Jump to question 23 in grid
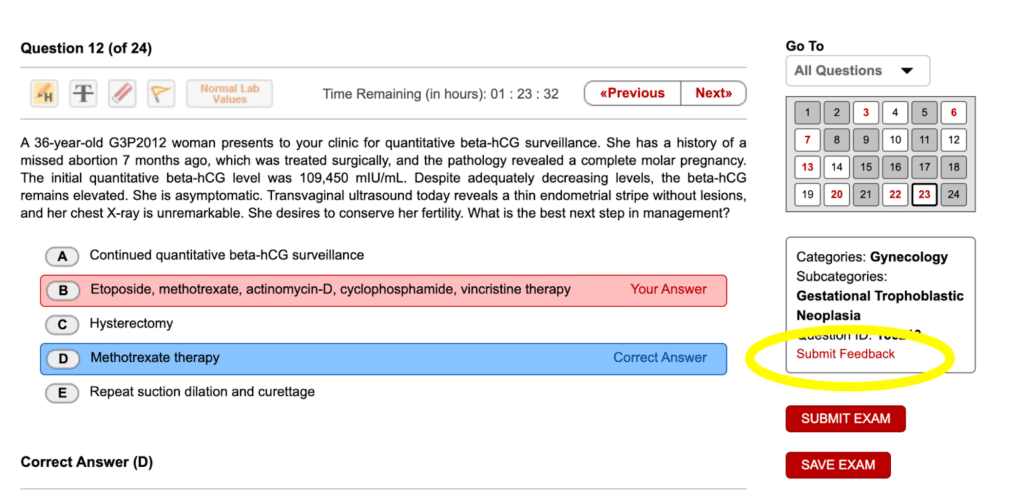 (x=924, y=195)
